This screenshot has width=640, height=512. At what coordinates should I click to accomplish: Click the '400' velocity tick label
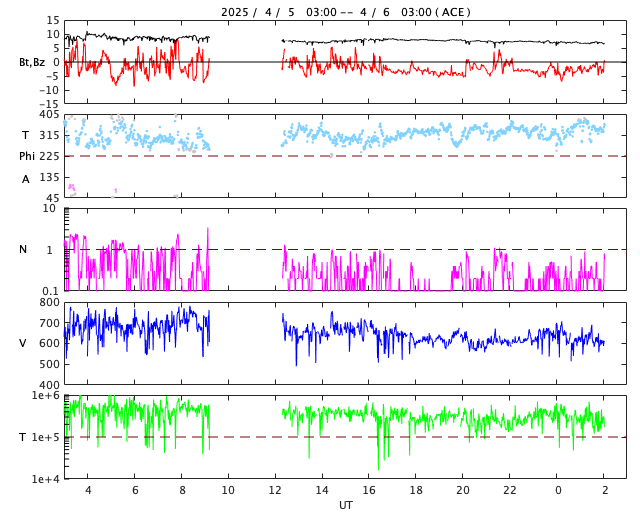[50, 385]
